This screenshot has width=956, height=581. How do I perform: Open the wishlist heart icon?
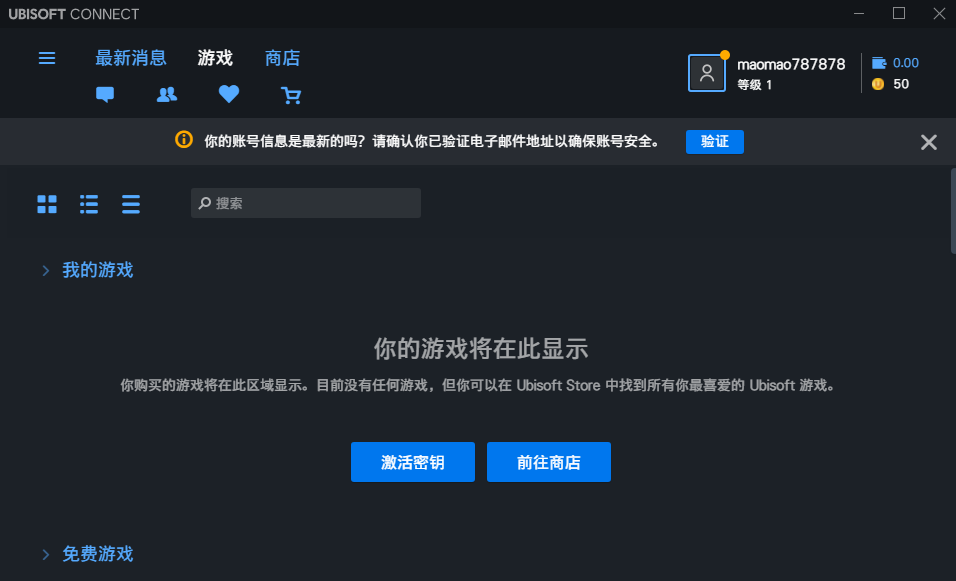coord(228,94)
